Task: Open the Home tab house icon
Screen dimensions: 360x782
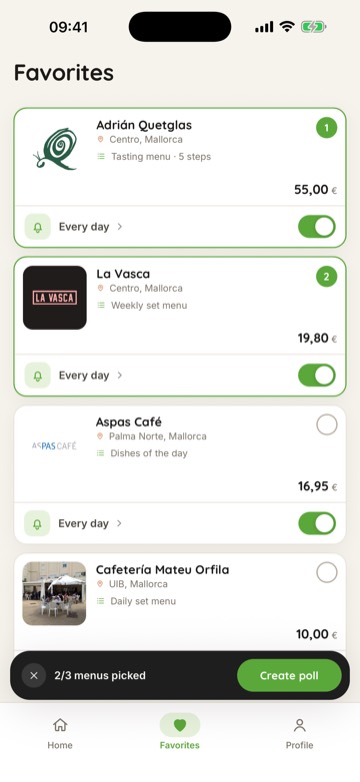Action: pos(60,725)
